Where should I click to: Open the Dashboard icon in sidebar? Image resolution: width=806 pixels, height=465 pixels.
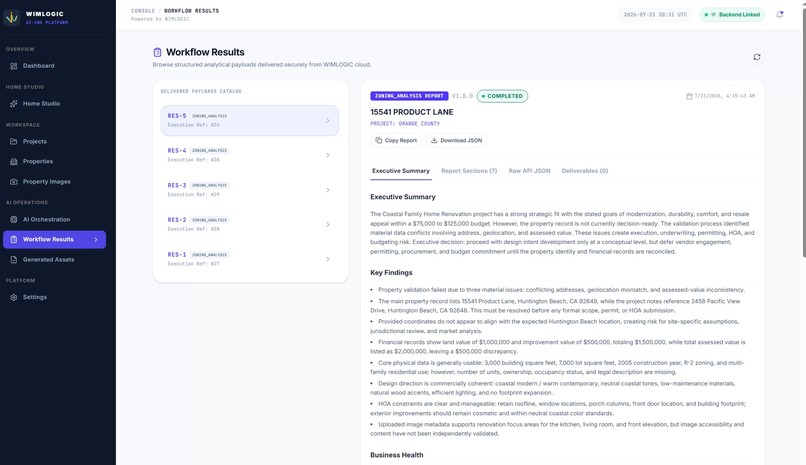(14, 66)
